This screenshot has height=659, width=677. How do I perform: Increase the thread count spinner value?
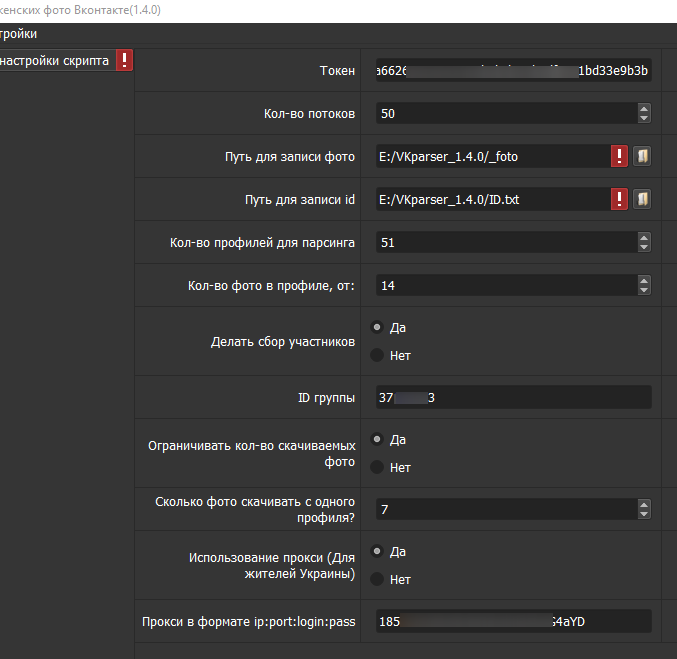(x=643, y=108)
